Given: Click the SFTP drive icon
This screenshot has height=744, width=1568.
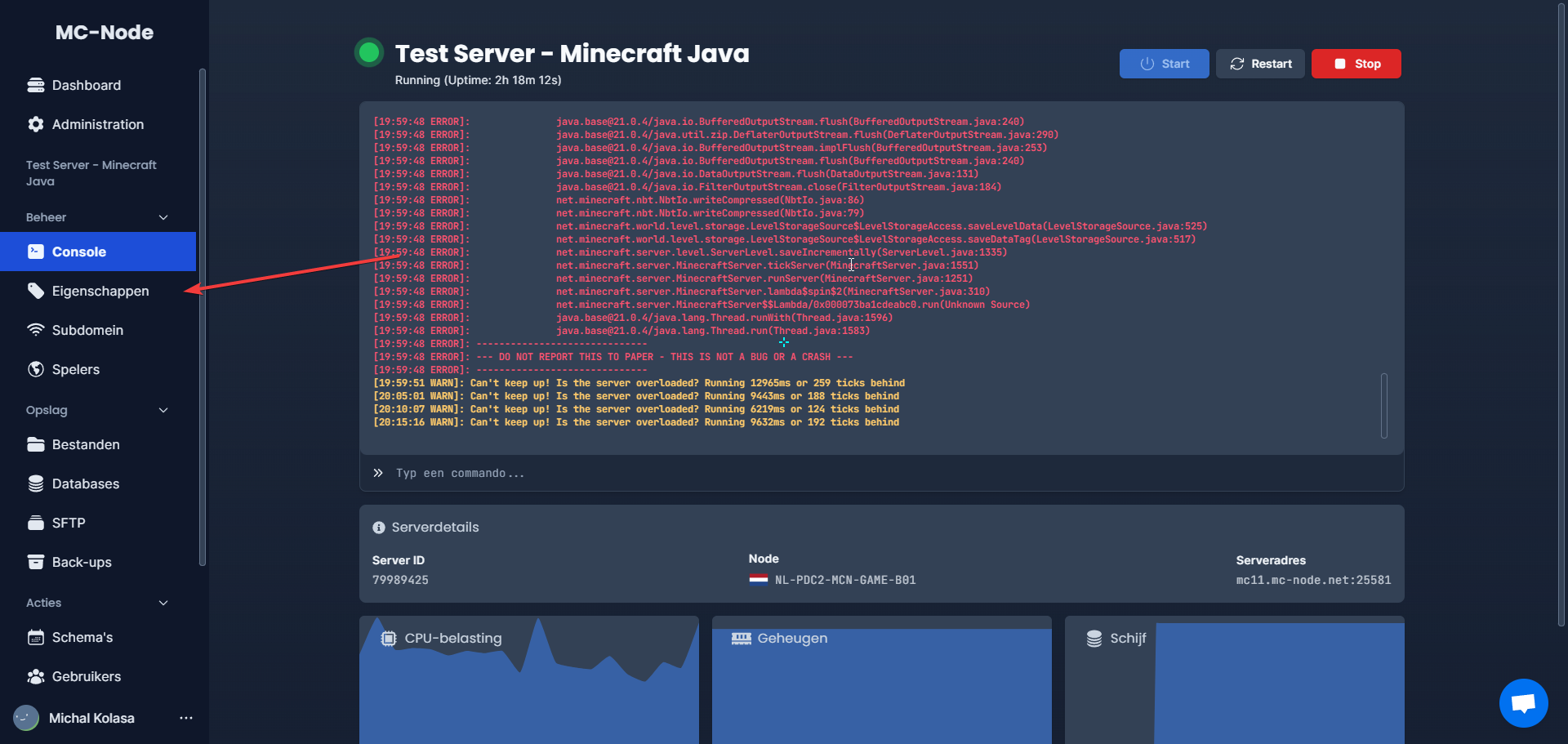Looking at the screenshot, I should (x=35, y=523).
